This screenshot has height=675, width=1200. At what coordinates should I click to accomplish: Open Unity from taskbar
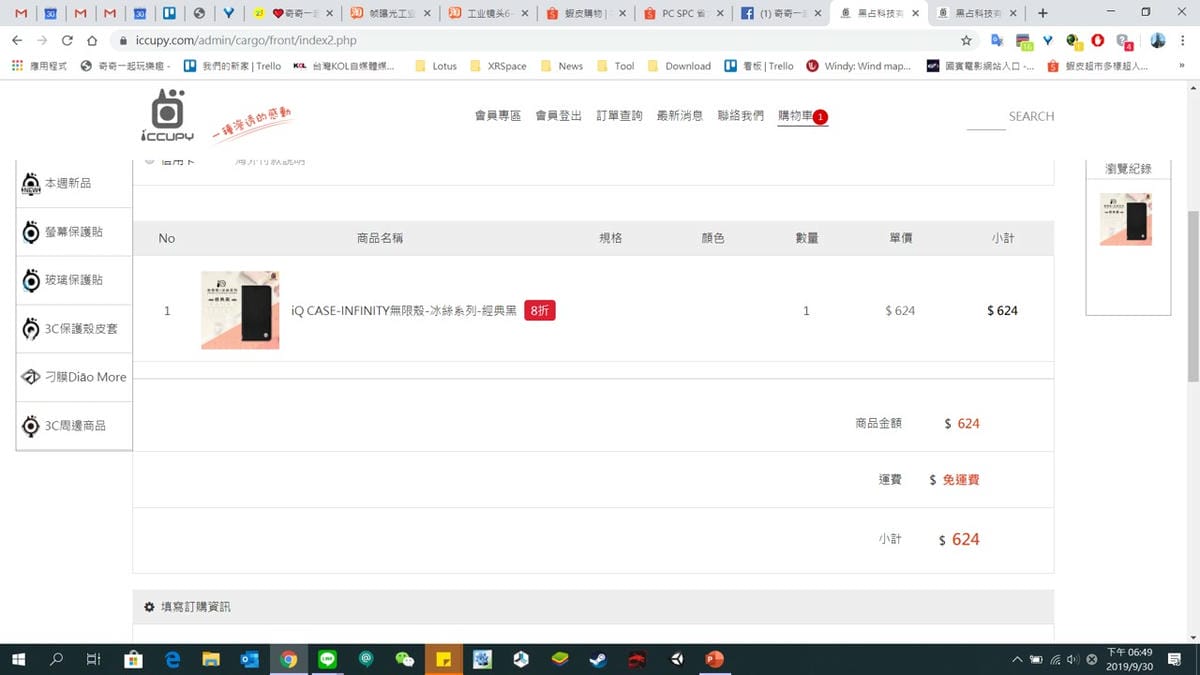[x=676, y=659]
